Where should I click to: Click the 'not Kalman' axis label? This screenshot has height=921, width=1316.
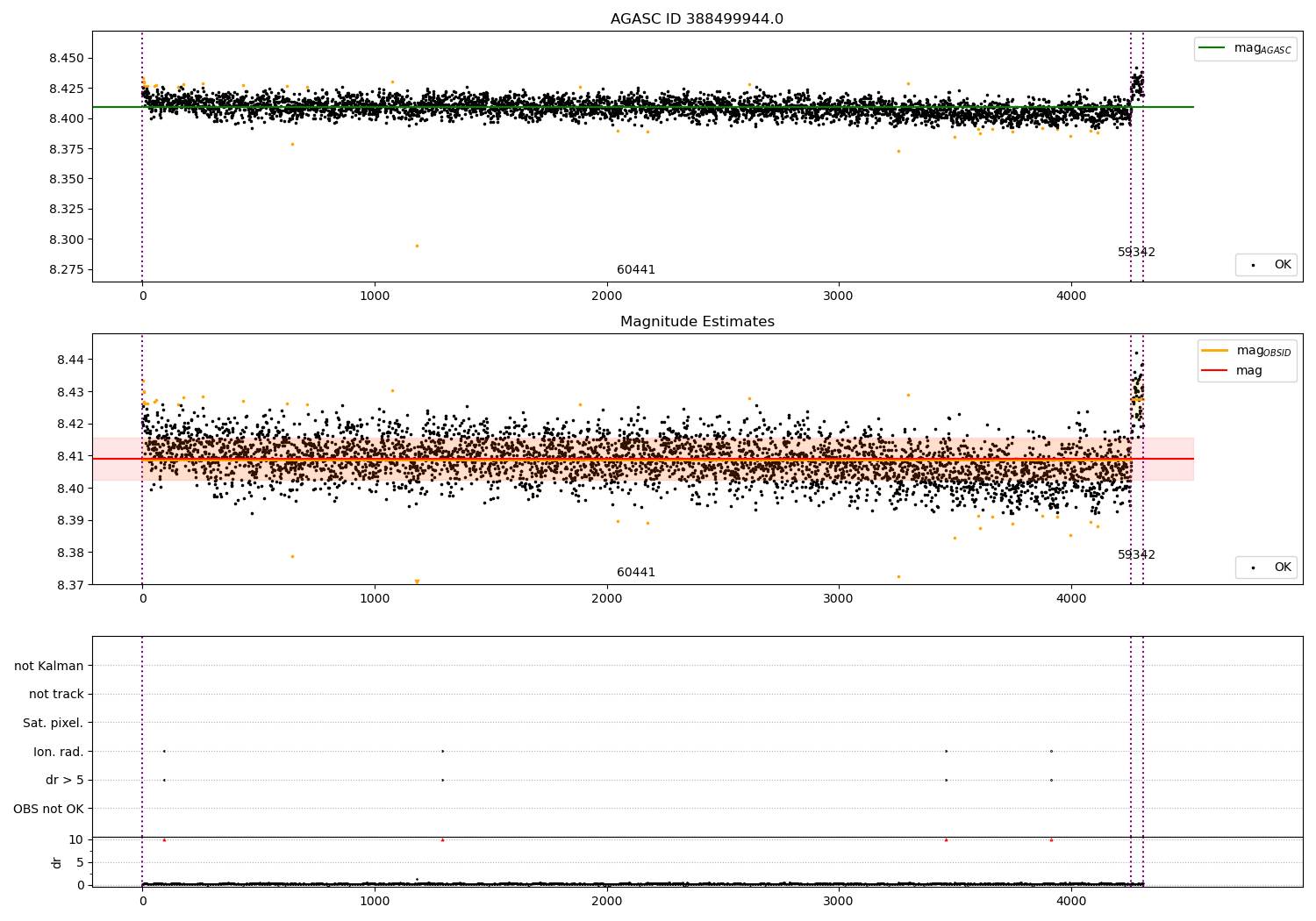(x=49, y=667)
